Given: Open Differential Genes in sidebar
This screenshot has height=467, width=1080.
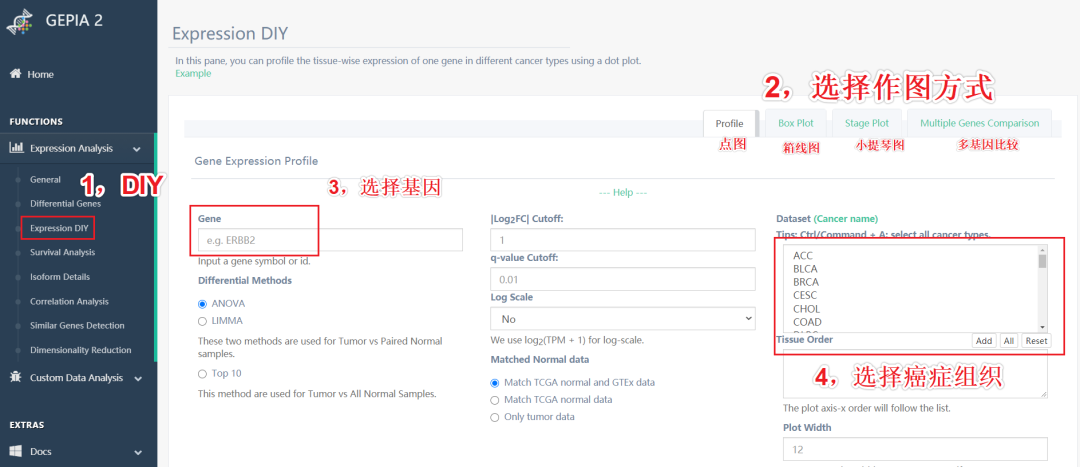Looking at the screenshot, I should 65,204.
